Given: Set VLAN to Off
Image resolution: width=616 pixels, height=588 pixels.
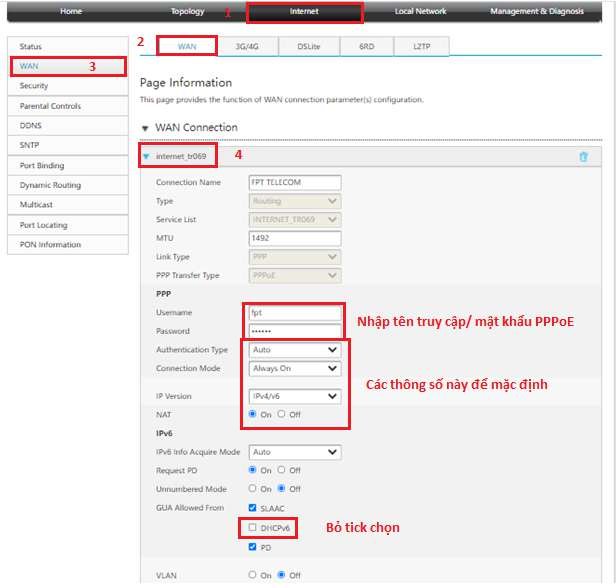Looking at the screenshot, I should pyautogui.click(x=281, y=575).
